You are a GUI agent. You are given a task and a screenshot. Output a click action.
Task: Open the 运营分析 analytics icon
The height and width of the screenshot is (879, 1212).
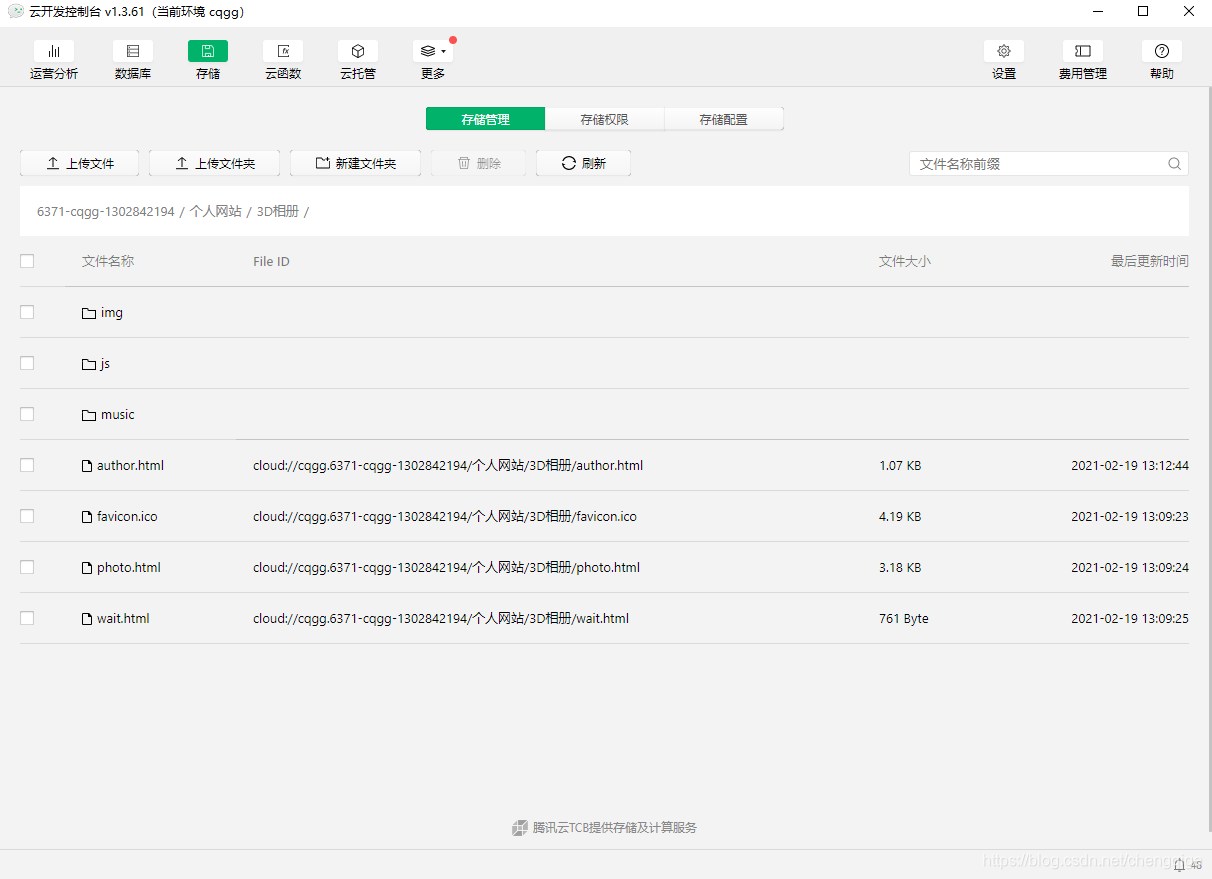click(54, 51)
